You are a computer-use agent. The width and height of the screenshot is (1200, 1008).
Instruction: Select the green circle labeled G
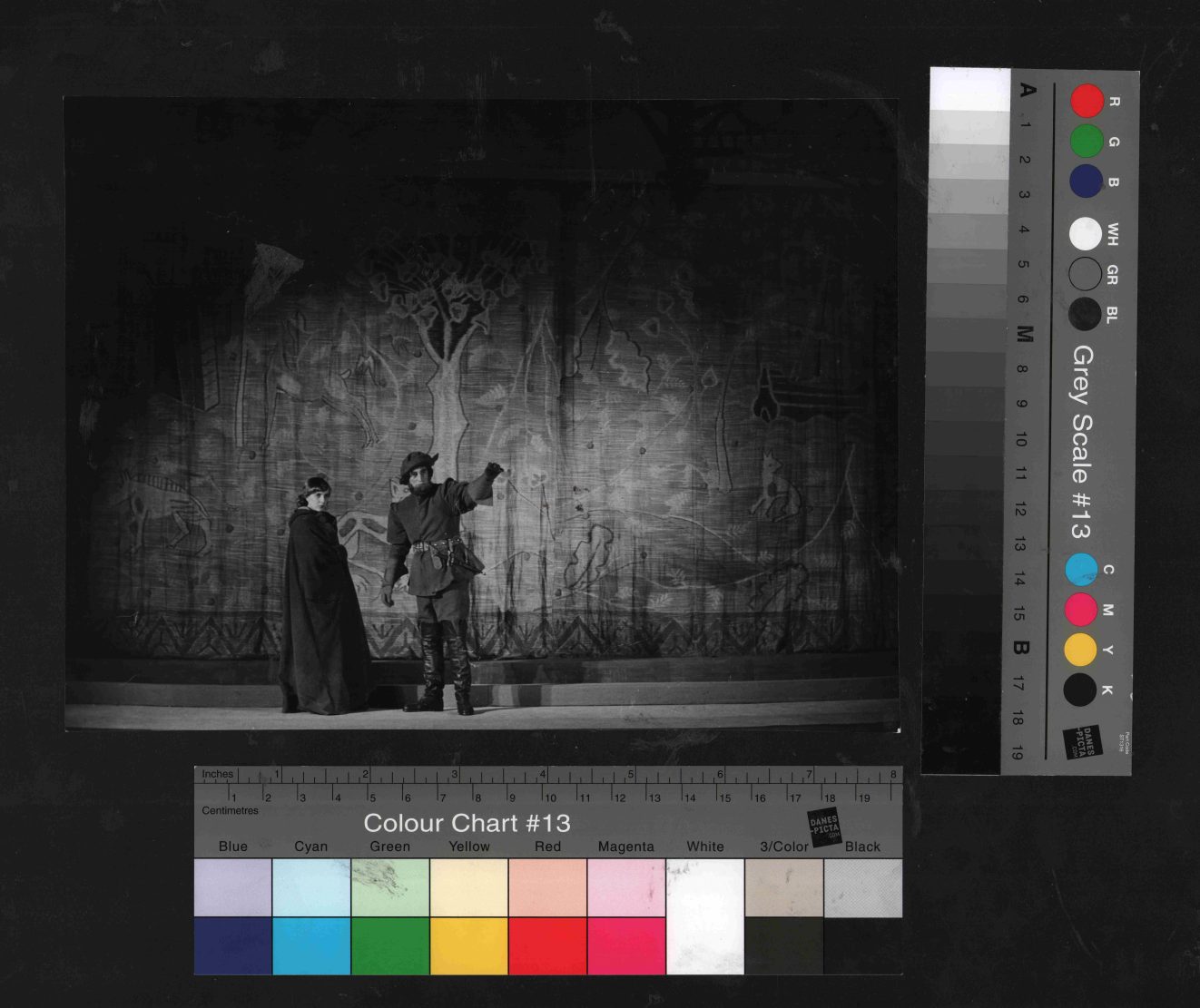pyautogui.click(x=1086, y=141)
